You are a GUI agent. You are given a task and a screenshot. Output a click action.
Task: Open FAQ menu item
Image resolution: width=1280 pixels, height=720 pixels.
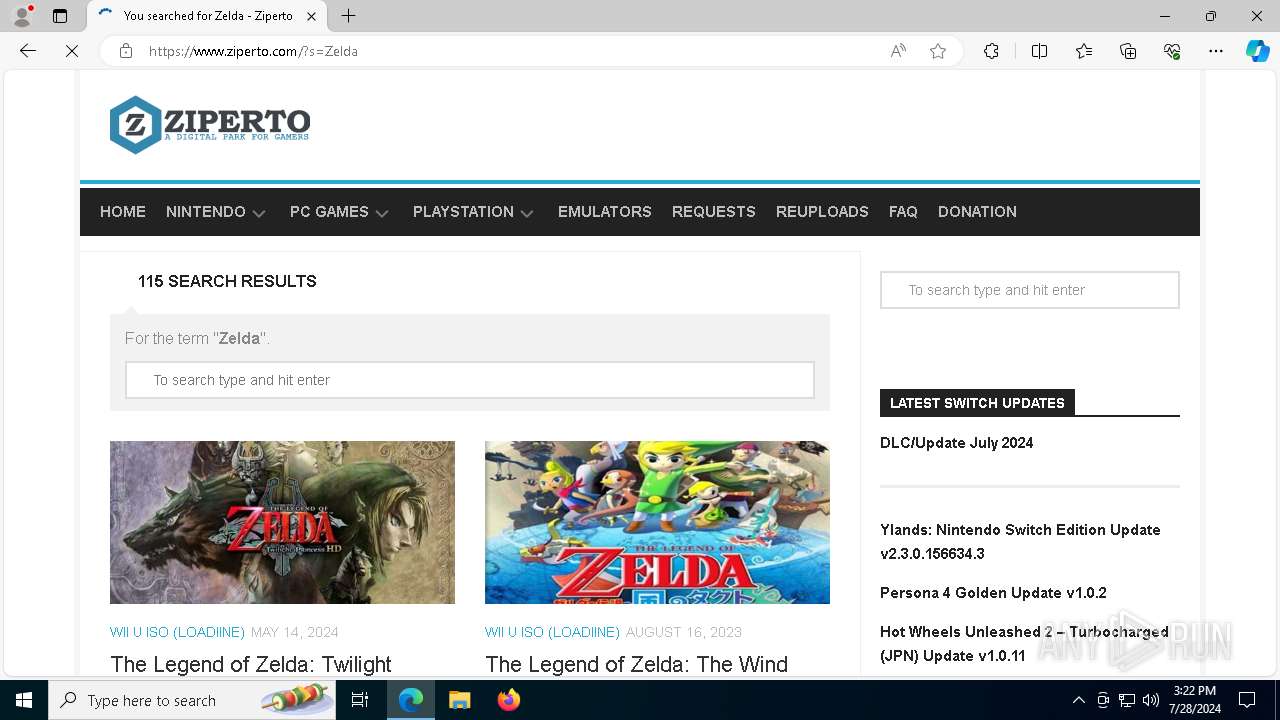coord(903,212)
